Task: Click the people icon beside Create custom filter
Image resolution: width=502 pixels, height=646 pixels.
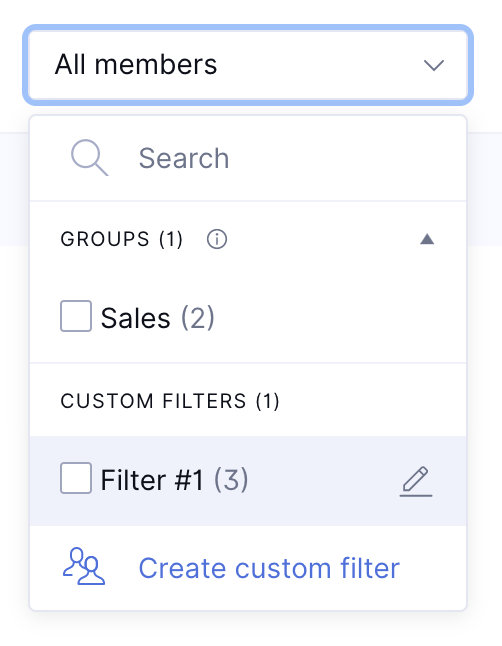Action: 84,566
